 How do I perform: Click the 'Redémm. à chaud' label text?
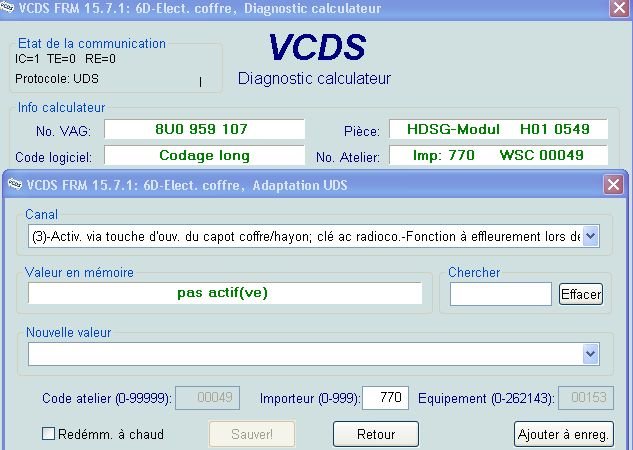tap(111, 434)
